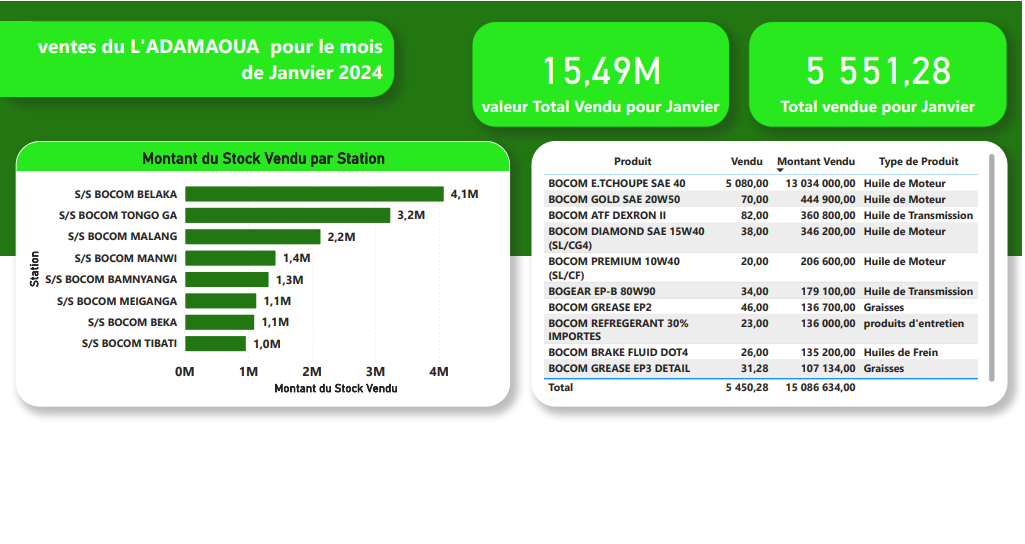
Task: Click the 136 700,00 amount cell
Action: [x=828, y=307]
